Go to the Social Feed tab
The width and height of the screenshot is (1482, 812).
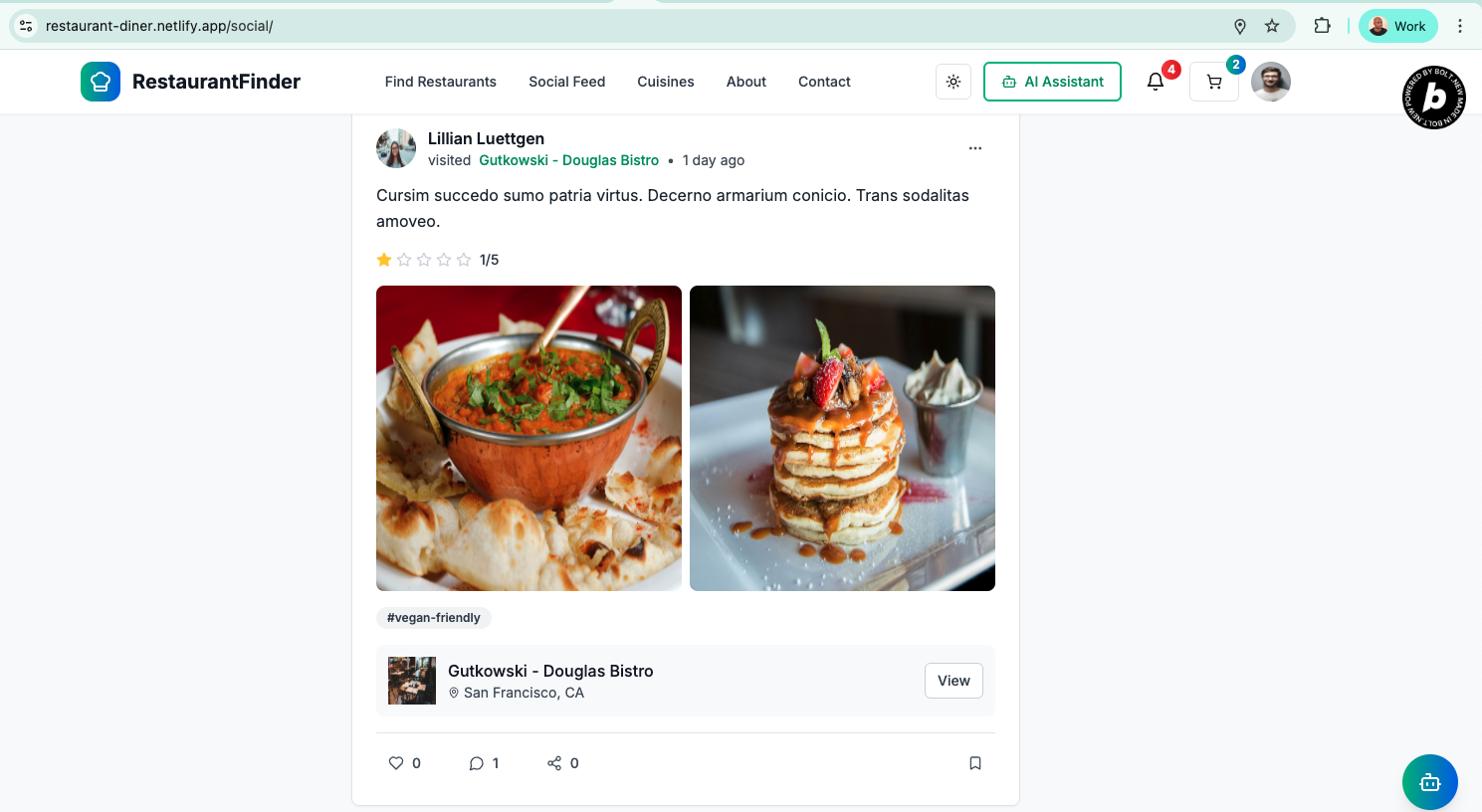(x=566, y=82)
